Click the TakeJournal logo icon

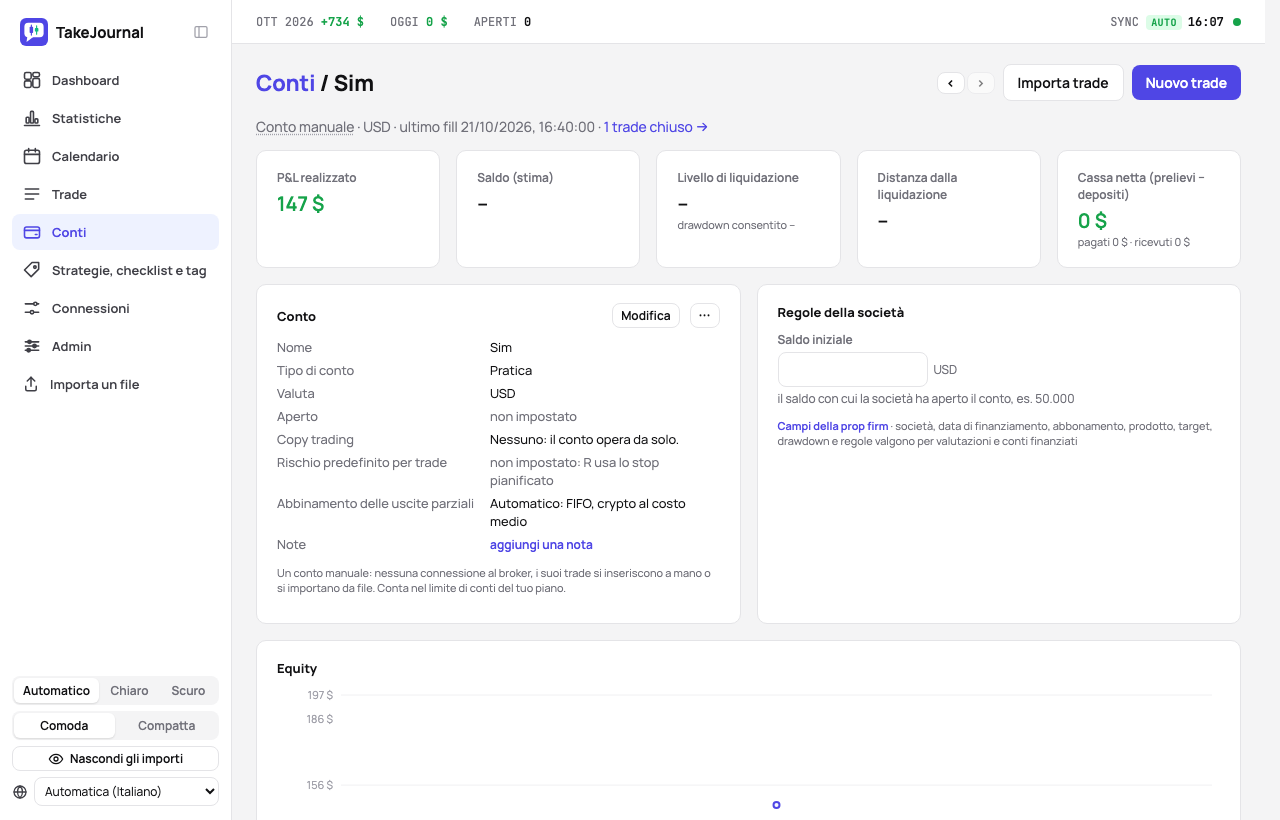[x=34, y=32]
